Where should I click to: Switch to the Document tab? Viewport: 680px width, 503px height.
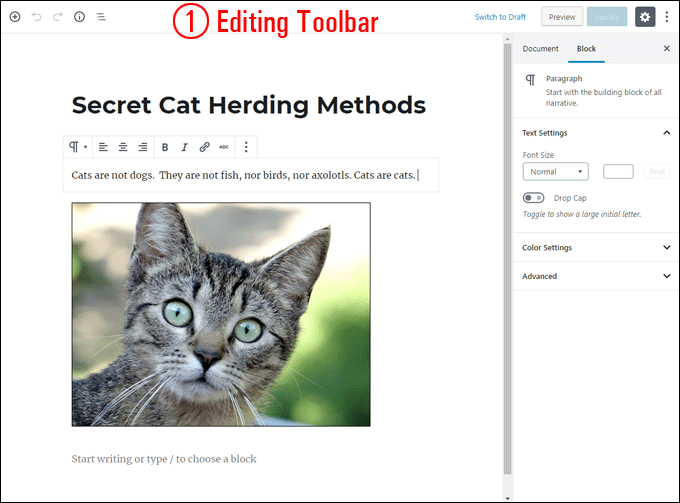coord(540,49)
